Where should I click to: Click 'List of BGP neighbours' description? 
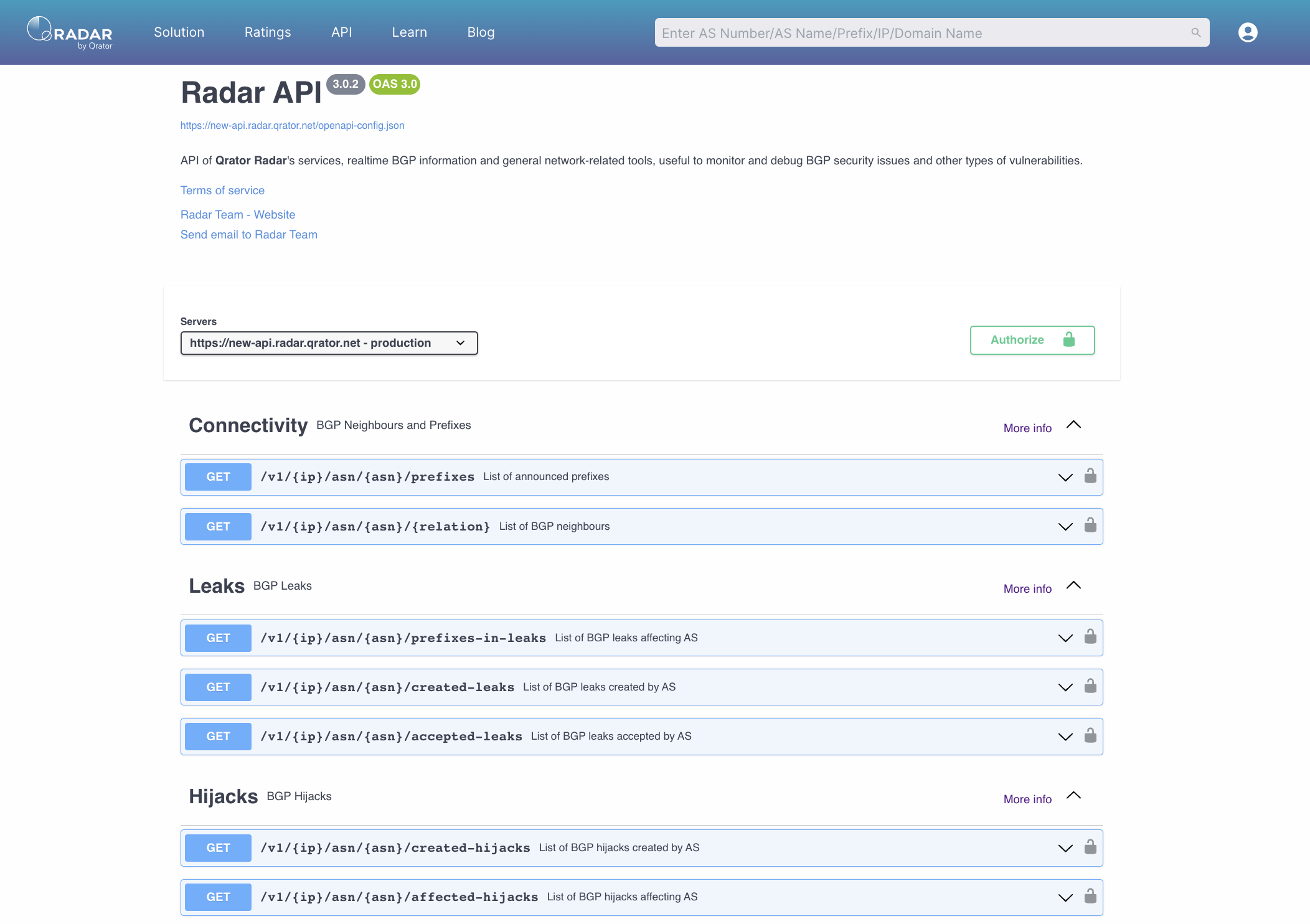coord(554,527)
